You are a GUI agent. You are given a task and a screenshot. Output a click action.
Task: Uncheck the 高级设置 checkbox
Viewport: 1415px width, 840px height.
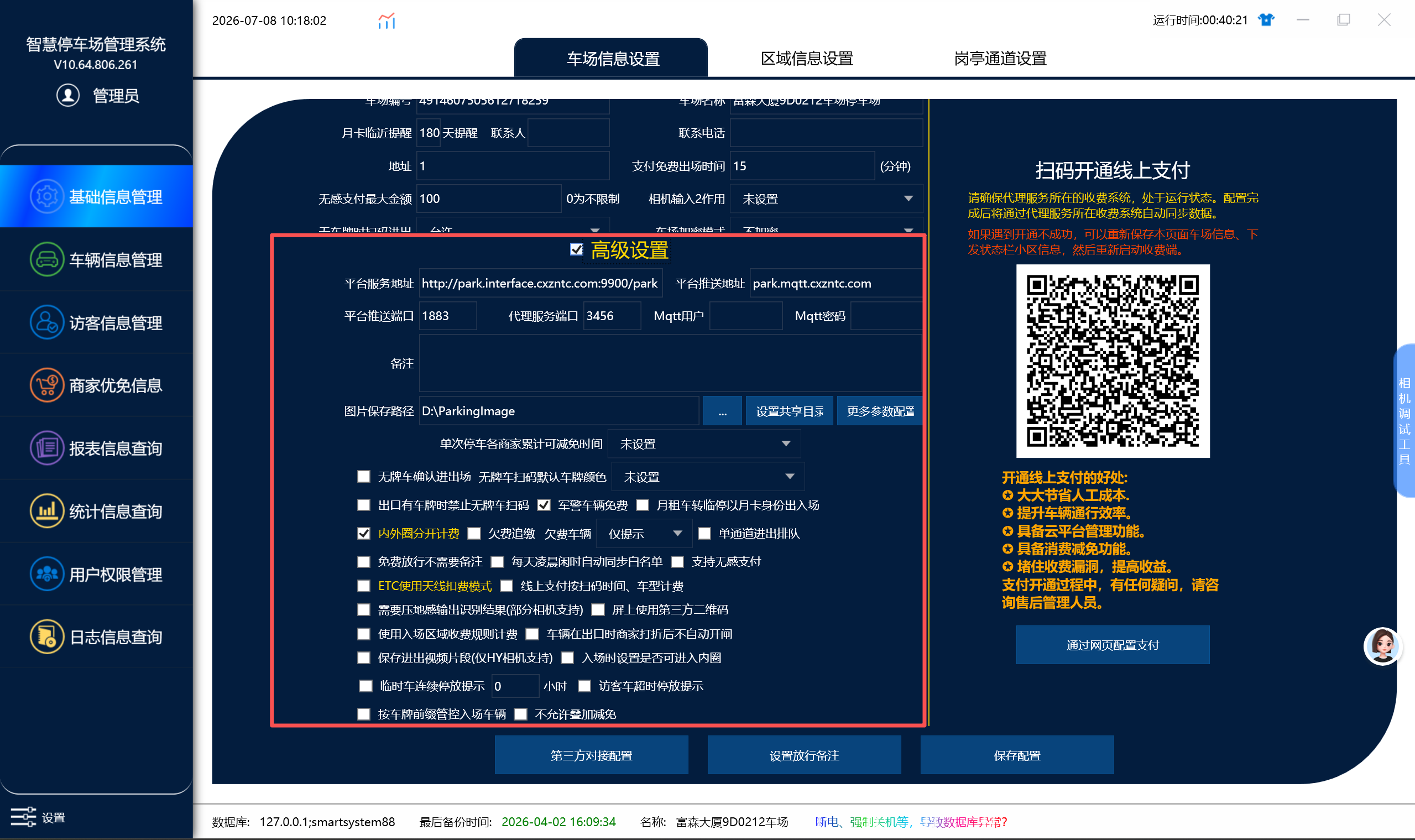tap(576, 249)
